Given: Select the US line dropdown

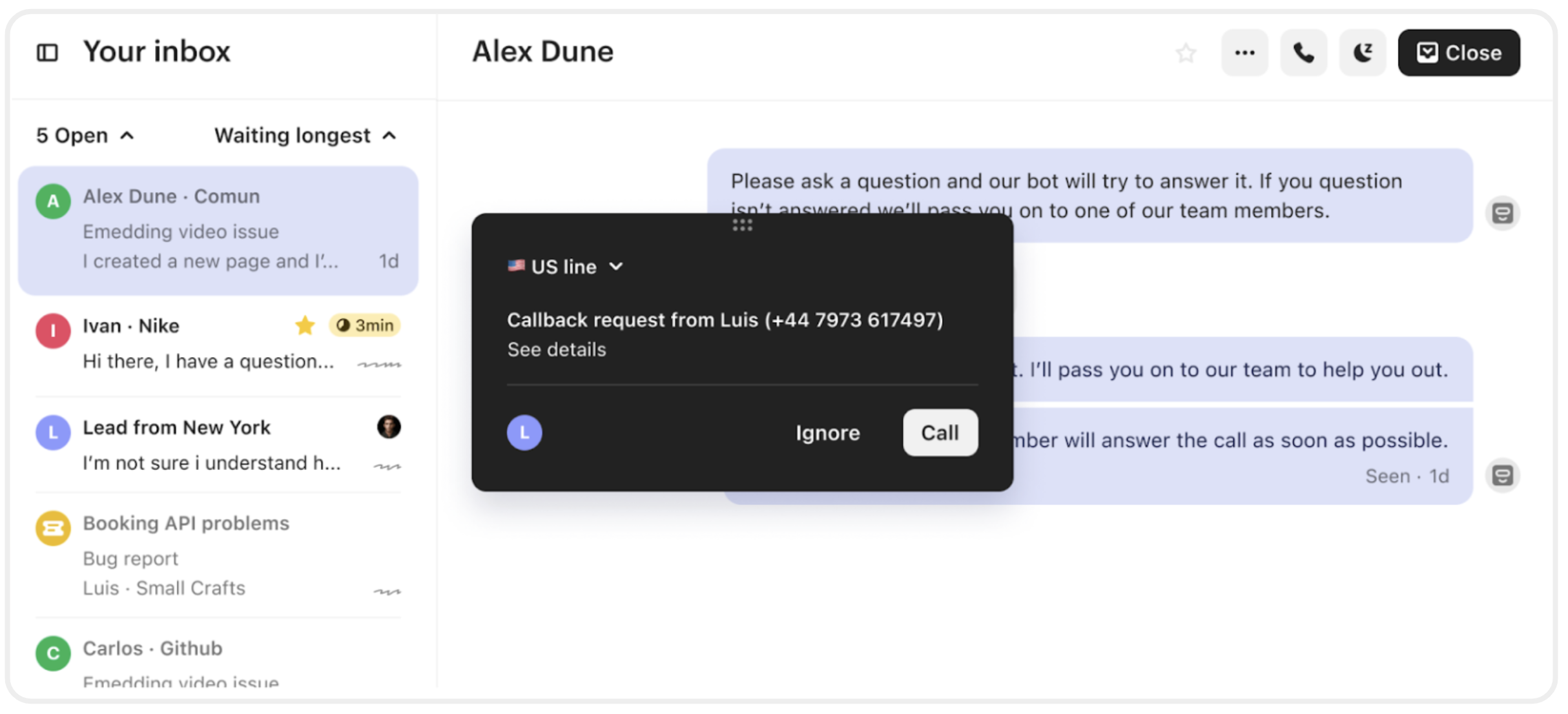Looking at the screenshot, I should click(566, 267).
